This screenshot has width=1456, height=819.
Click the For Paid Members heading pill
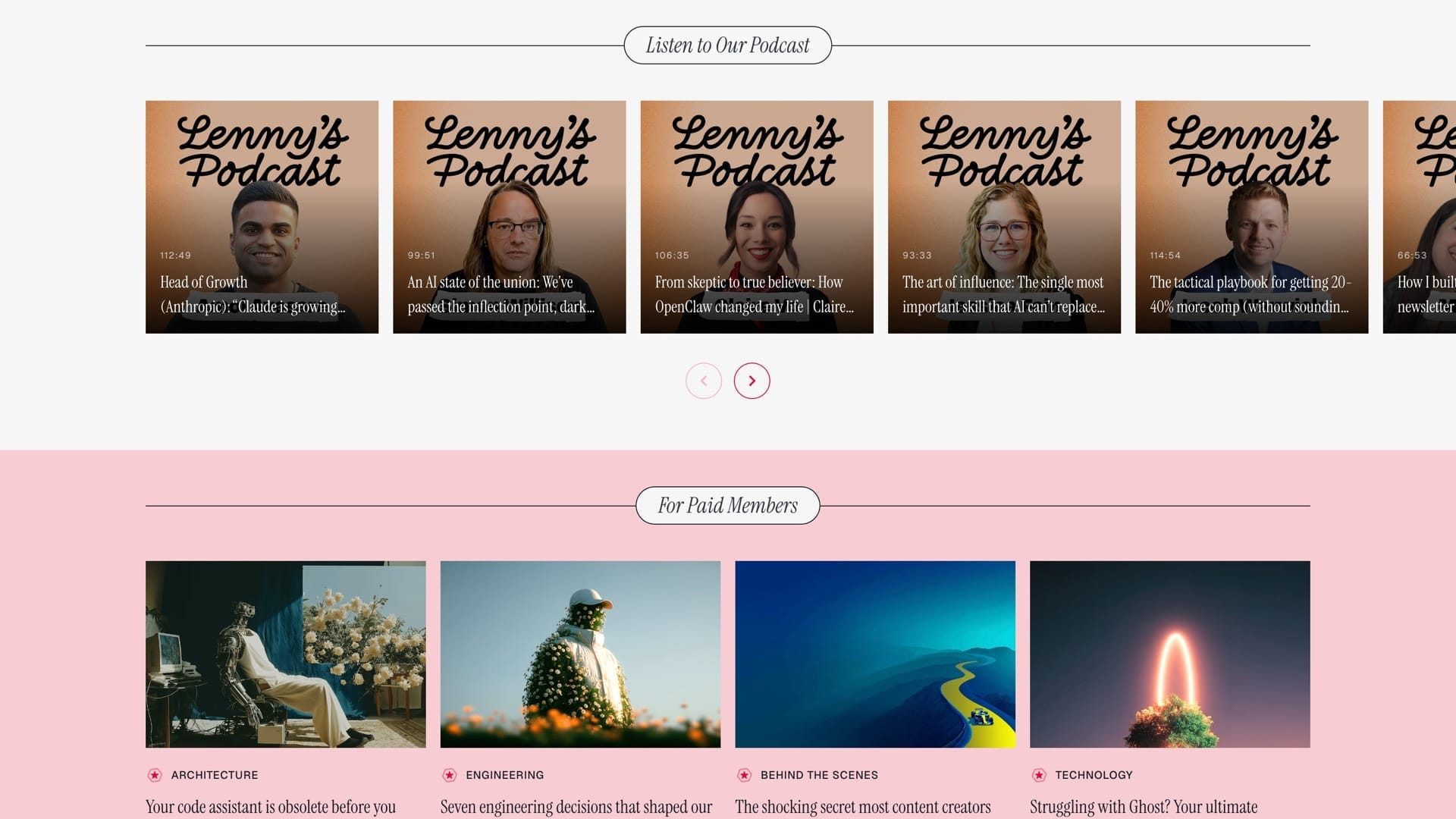coord(727,506)
